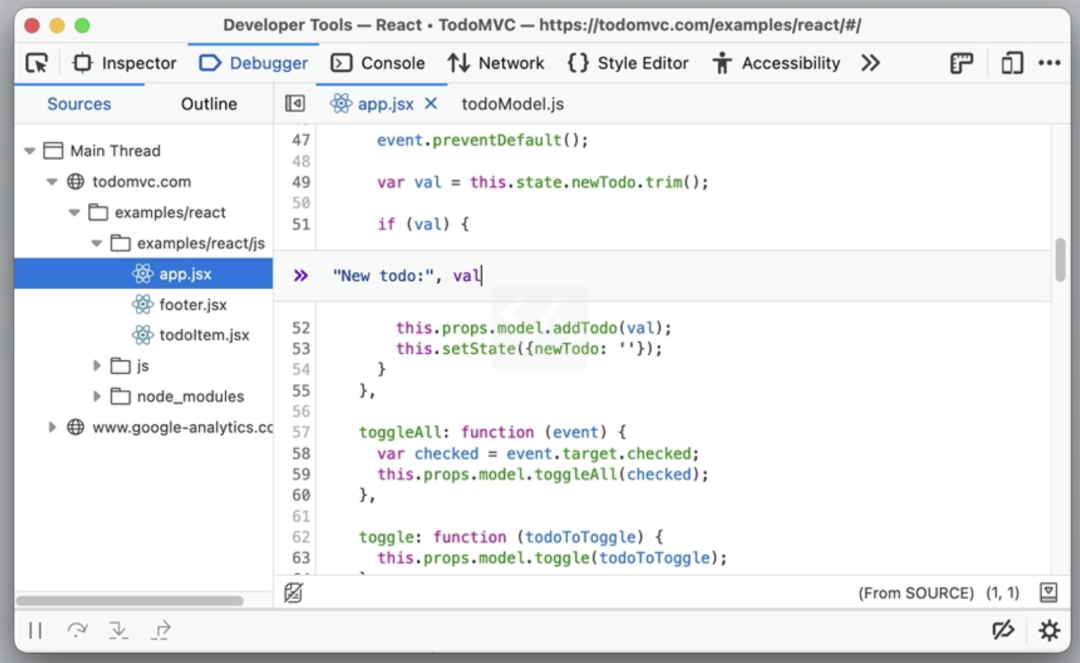Viewport: 1080px width, 663px height.
Task: Click line number 63 in gutter
Action: (301, 558)
